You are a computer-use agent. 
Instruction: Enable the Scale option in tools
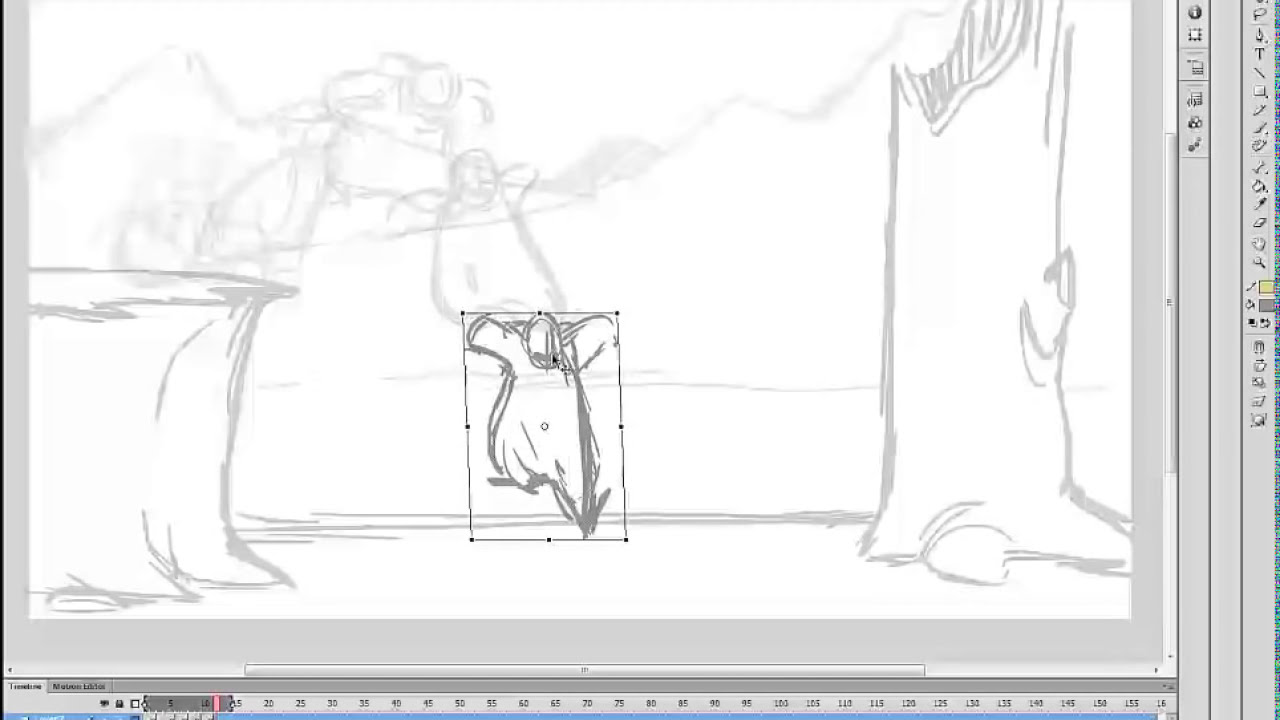click(1259, 383)
